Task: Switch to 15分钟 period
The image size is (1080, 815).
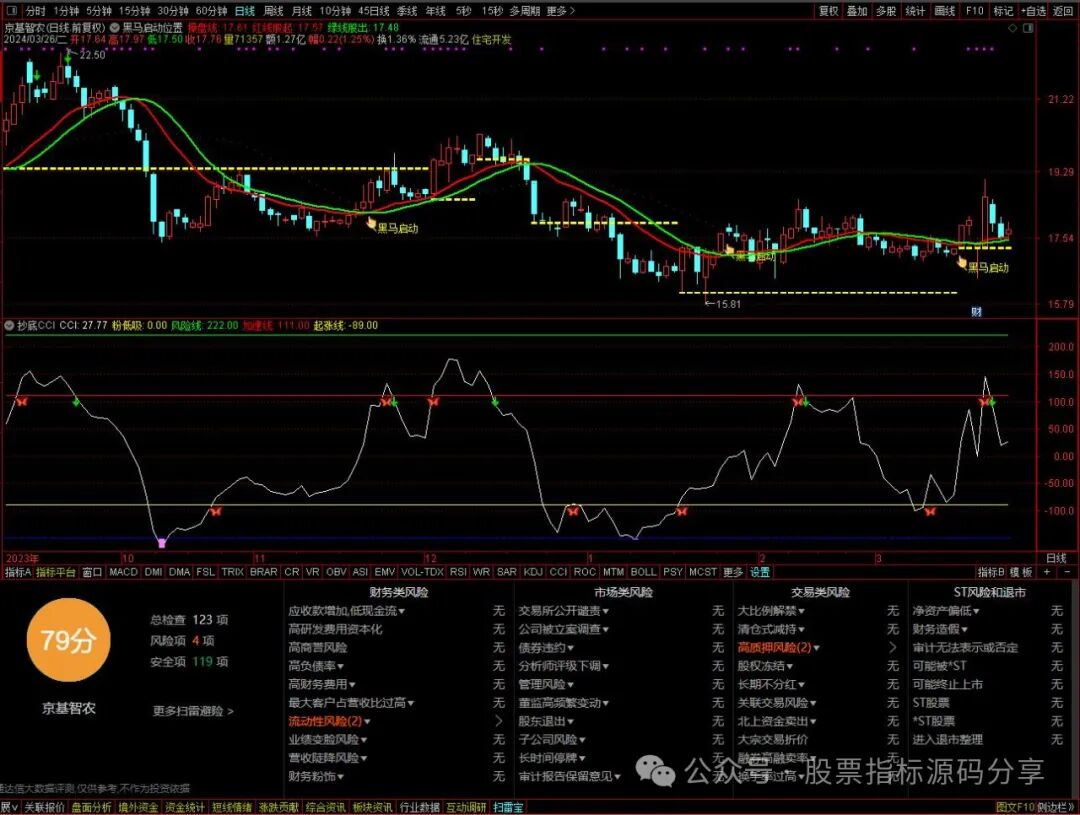Action: 134,11
